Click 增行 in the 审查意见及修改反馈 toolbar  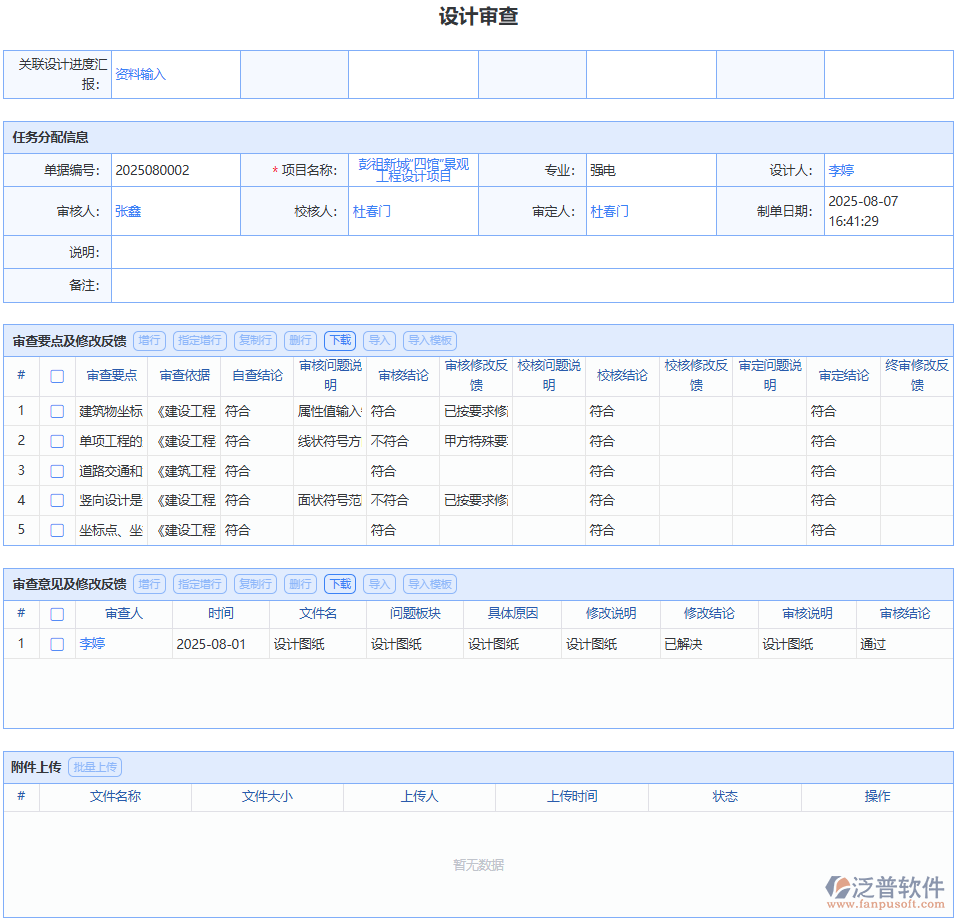point(149,583)
